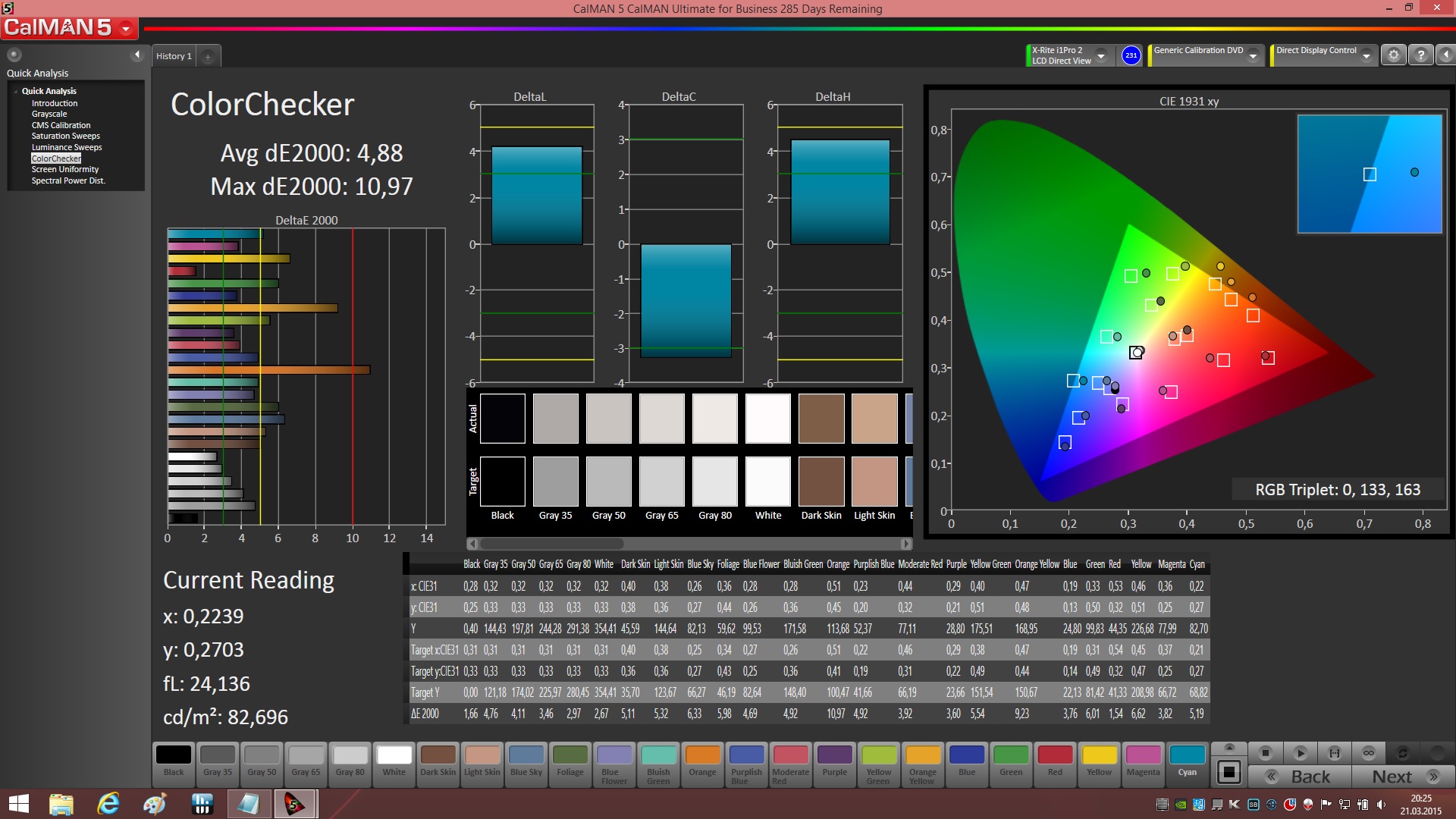Screen dimensions: 1456x819
Task: Click the stop measurement button
Action: (x=1265, y=753)
